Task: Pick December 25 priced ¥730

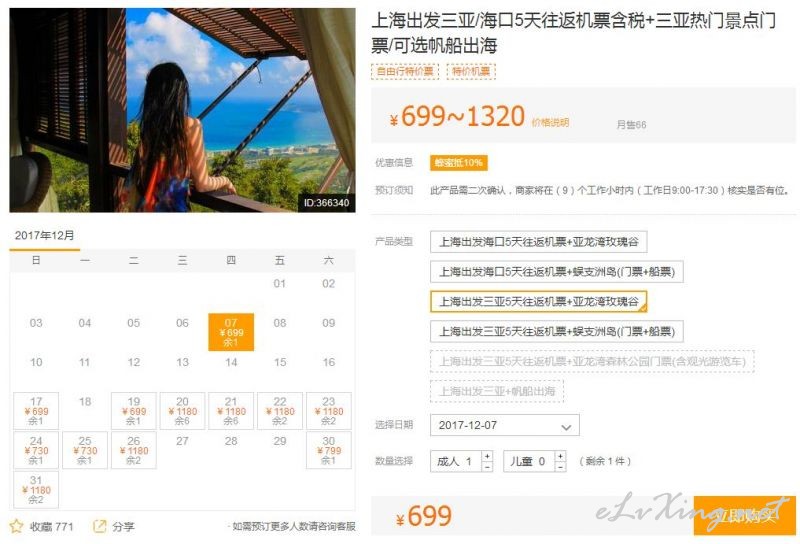Action: [x=85, y=450]
